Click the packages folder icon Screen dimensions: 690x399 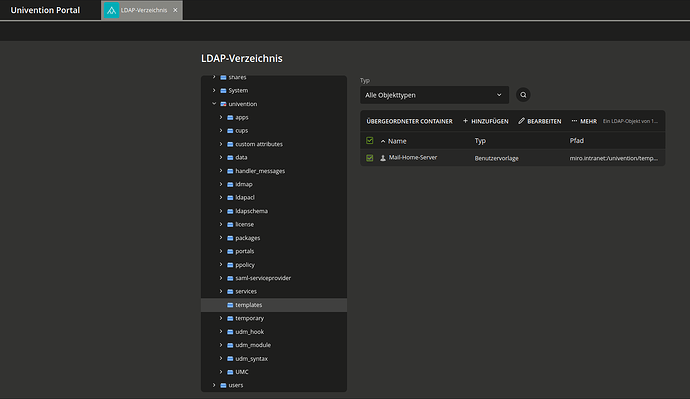(x=230, y=238)
